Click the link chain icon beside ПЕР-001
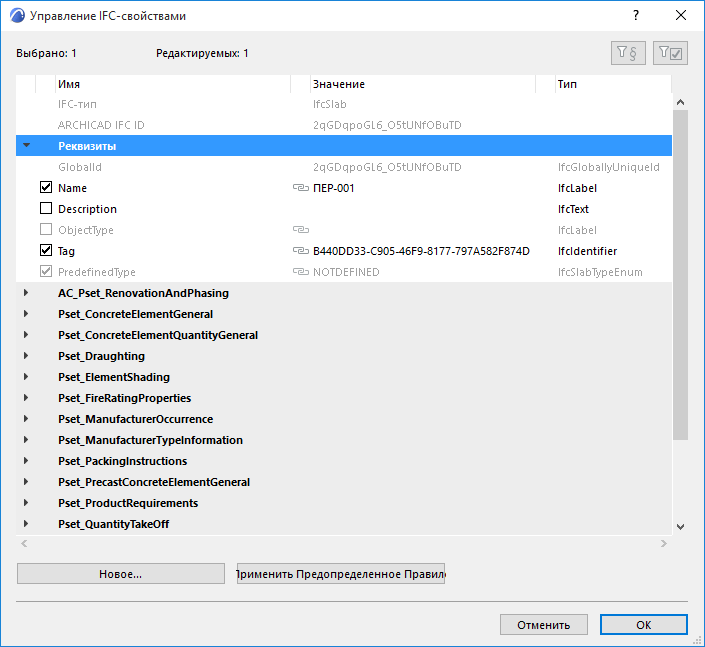 click(x=299, y=188)
